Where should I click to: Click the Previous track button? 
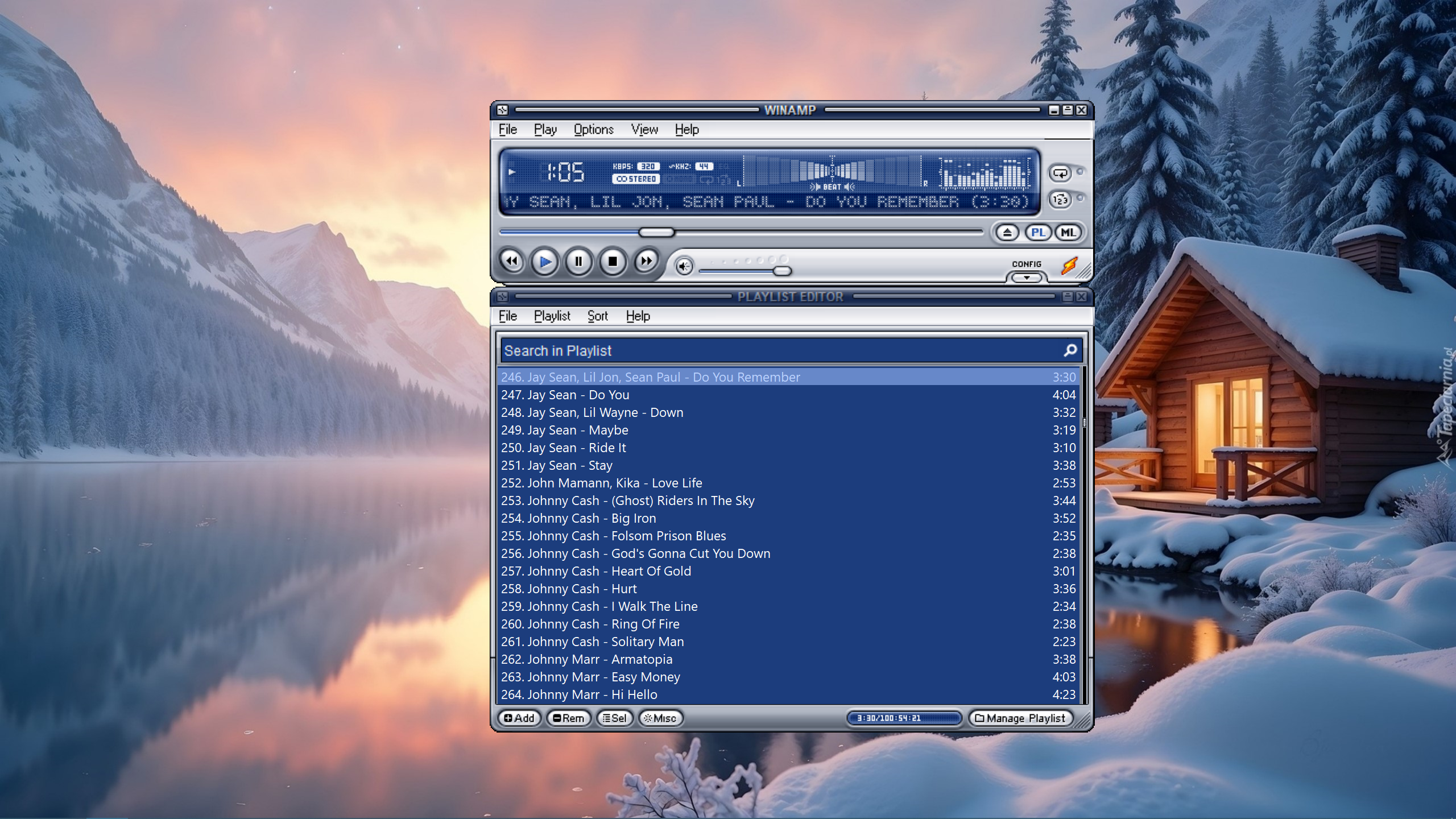[x=512, y=262]
